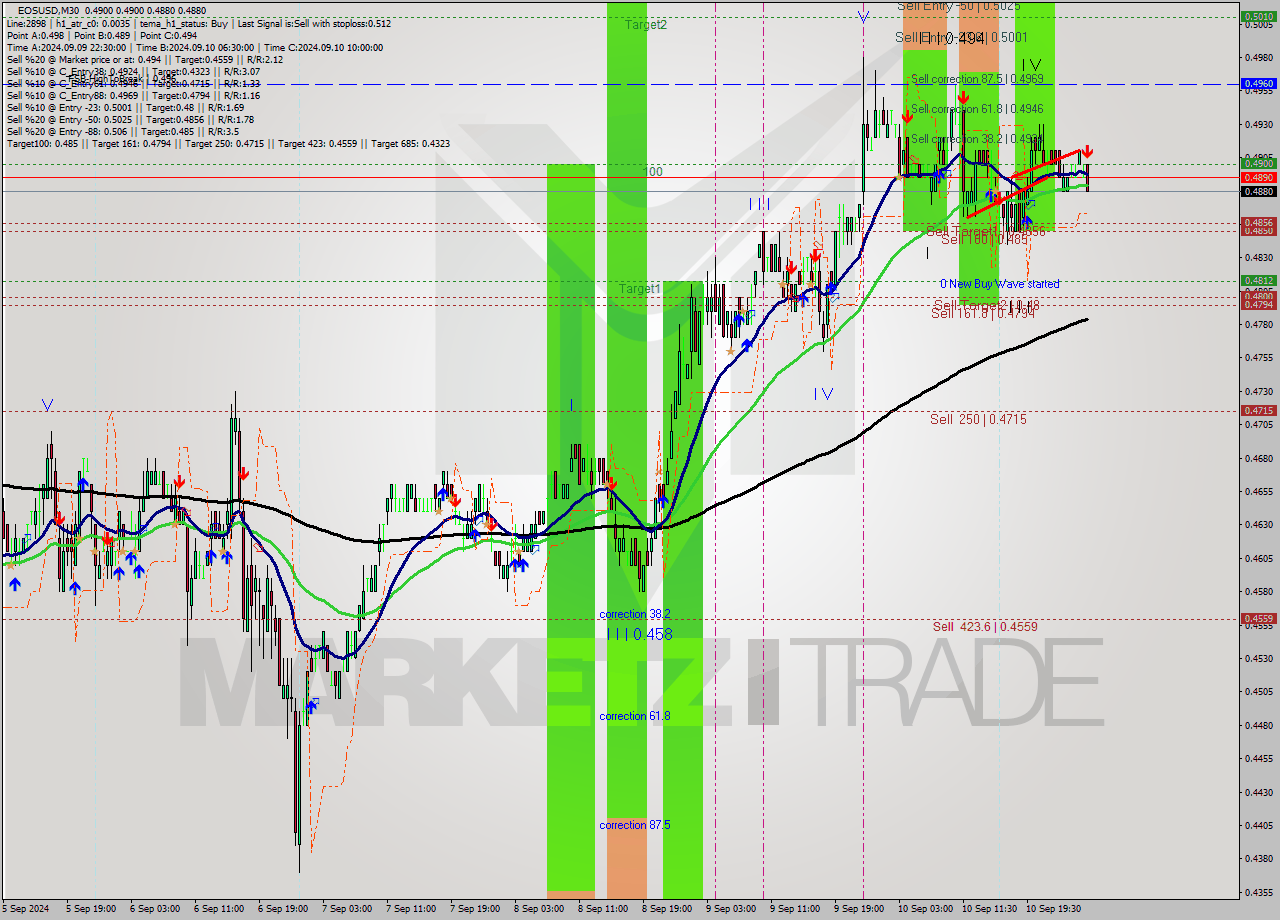1280x920 pixels.
Task: Select the 'Sell correction 87.5 | 0.4969' label
Action: tap(977, 79)
